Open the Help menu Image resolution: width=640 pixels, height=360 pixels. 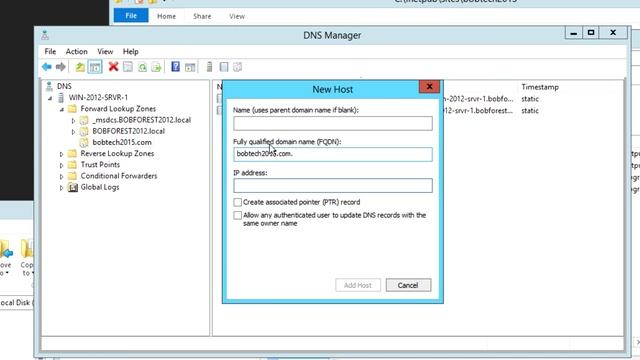pos(131,51)
